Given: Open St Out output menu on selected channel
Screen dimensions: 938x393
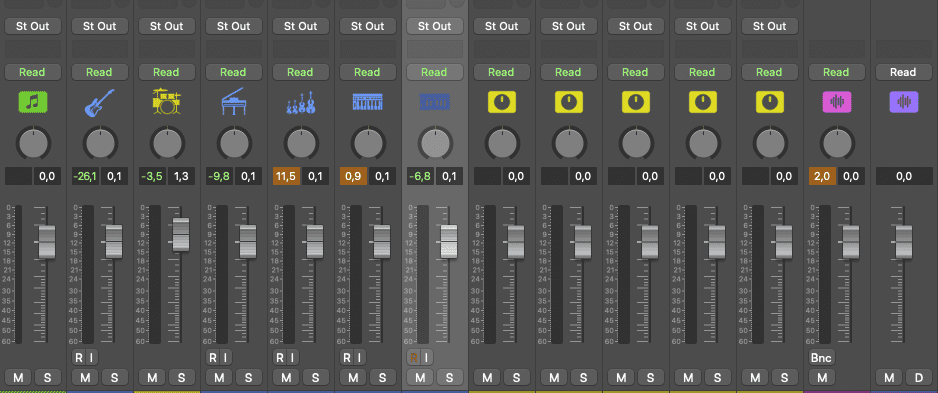Looking at the screenshot, I should (434, 26).
